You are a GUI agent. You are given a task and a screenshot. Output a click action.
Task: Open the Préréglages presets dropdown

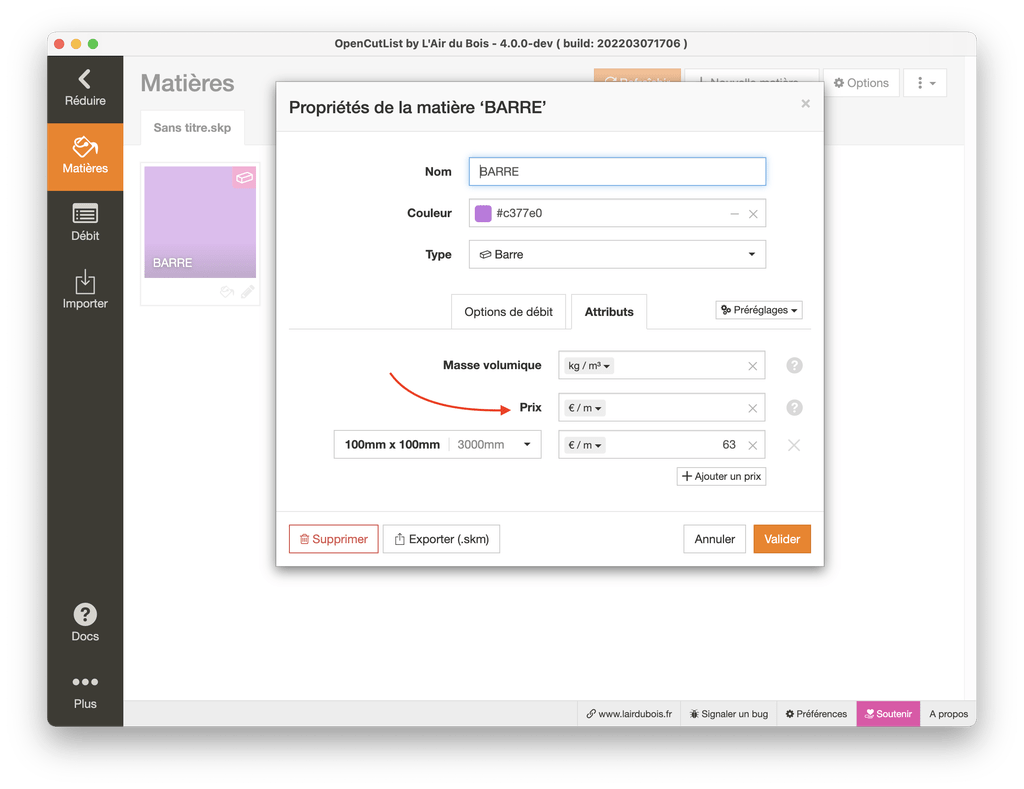click(759, 310)
